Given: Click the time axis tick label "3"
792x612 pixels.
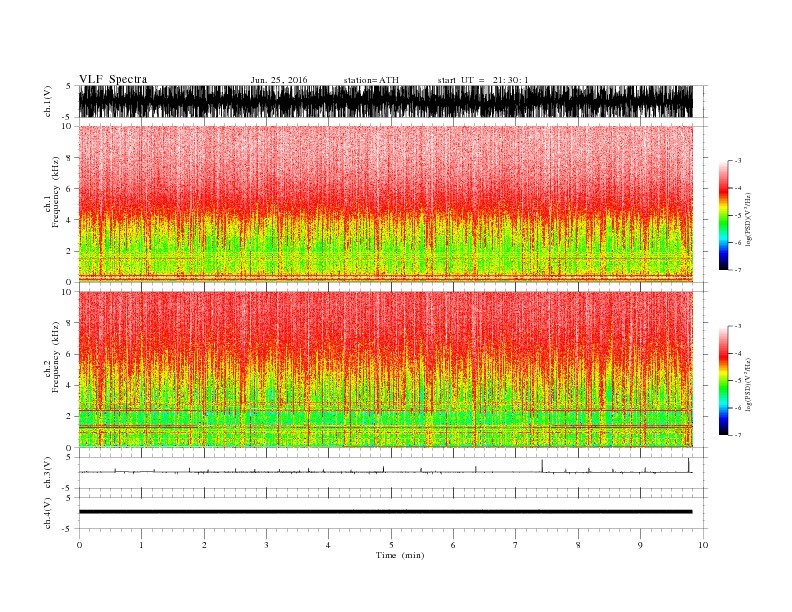Looking at the screenshot, I should tap(266, 545).
